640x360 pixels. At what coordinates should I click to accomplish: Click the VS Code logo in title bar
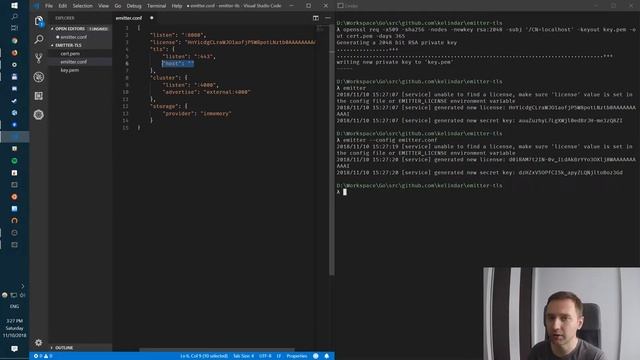click(x=37, y=6)
